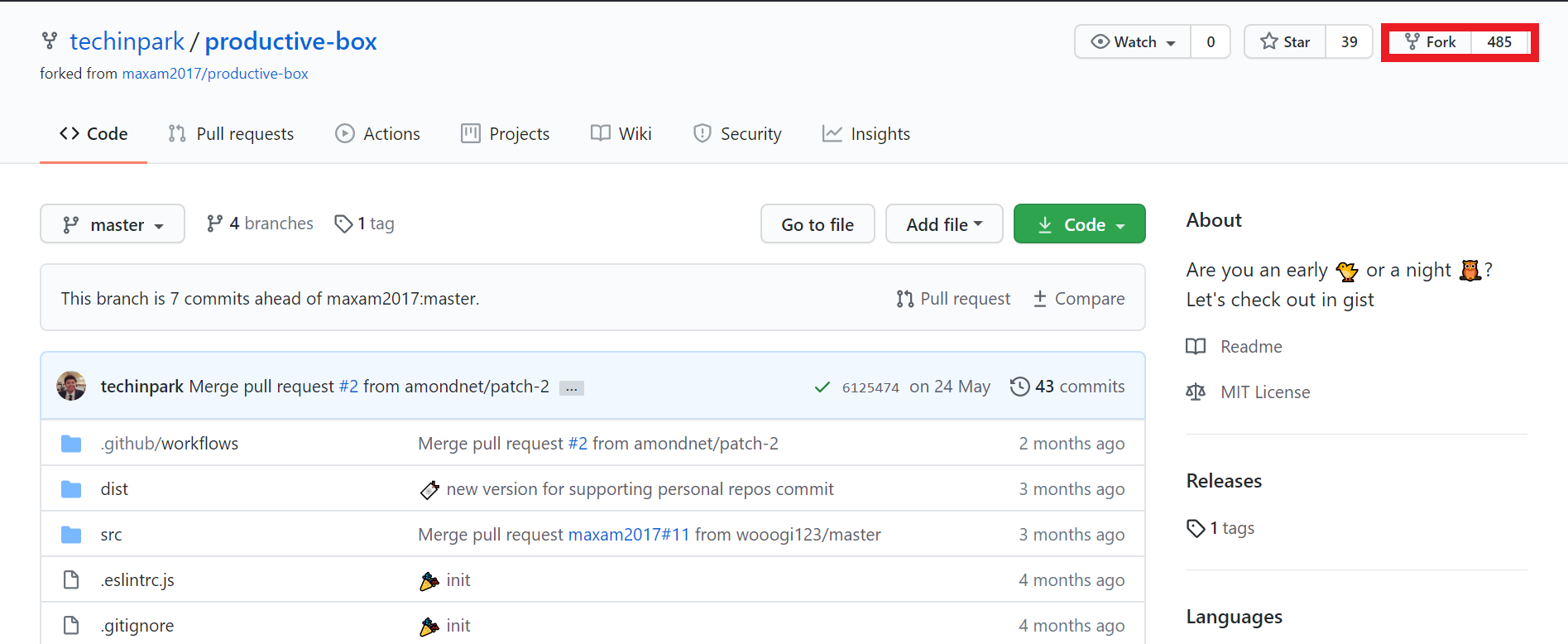View the 1 tag link
Image resolution: width=1568 pixels, height=644 pixels.
[x=364, y=223]
